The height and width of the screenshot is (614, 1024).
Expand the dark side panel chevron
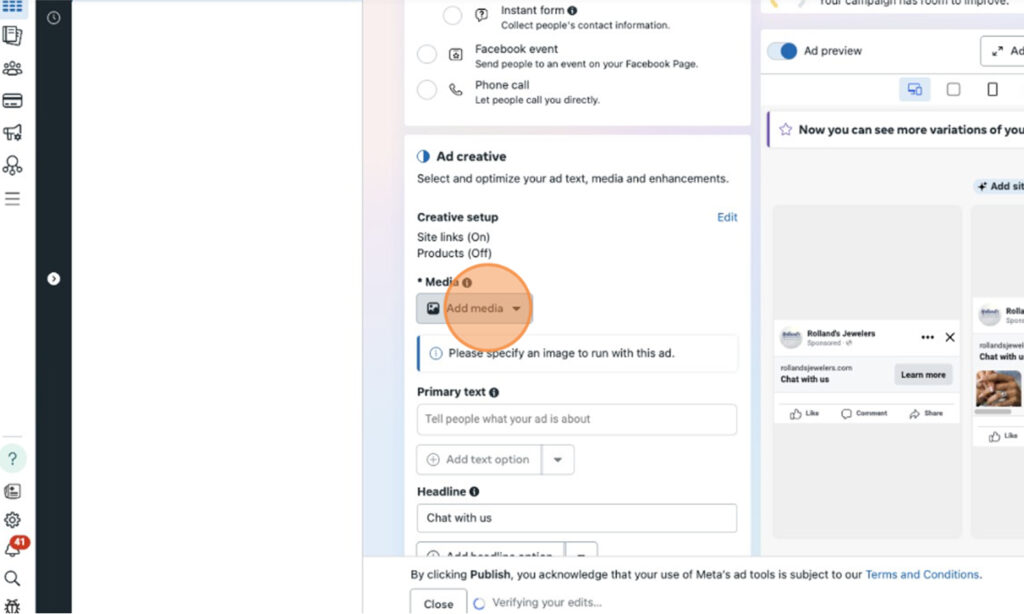tap(54, 279)
